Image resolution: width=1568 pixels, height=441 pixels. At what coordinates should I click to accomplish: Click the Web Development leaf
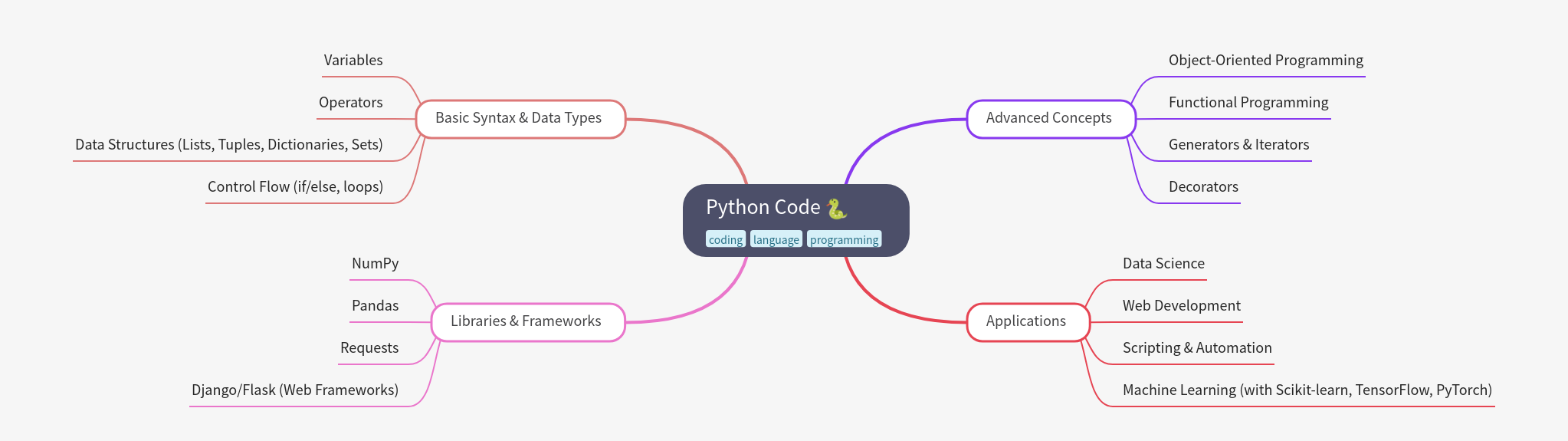(x=1181, y=305)
